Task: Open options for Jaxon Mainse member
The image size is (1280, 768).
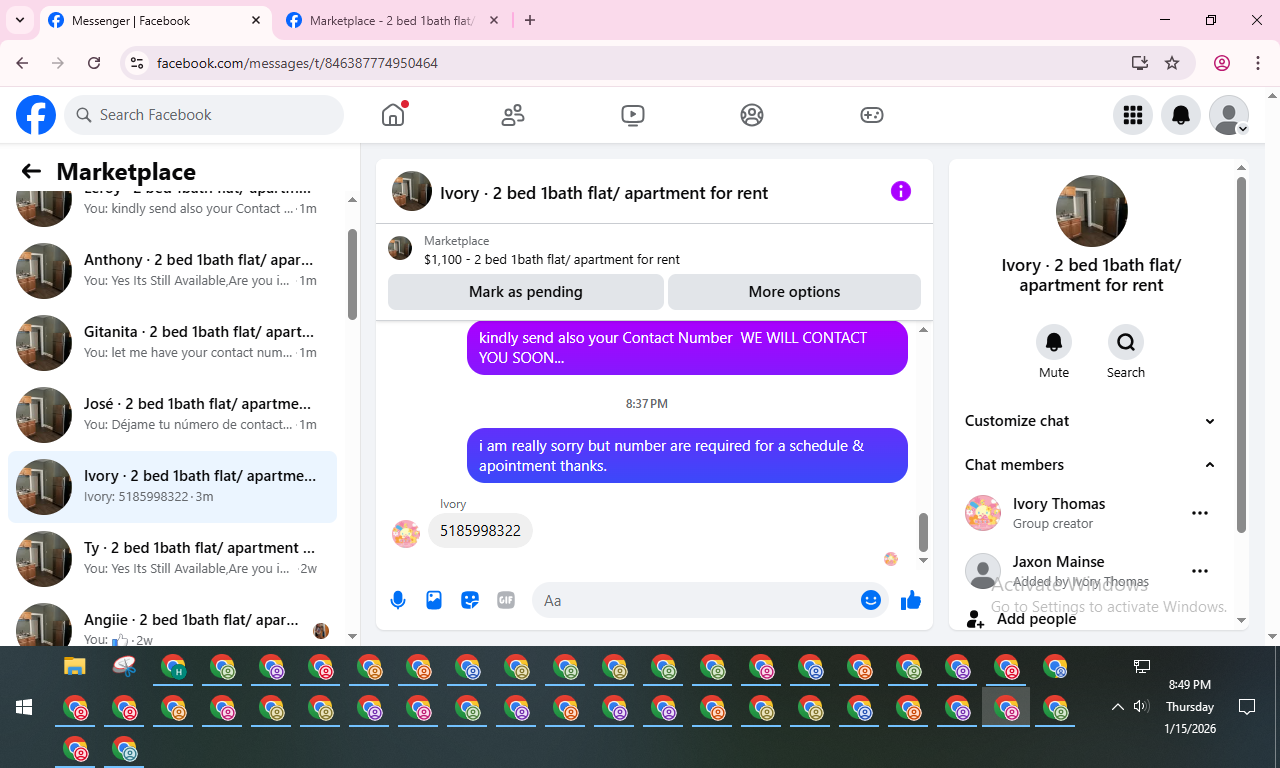Action: point(1200,571)
